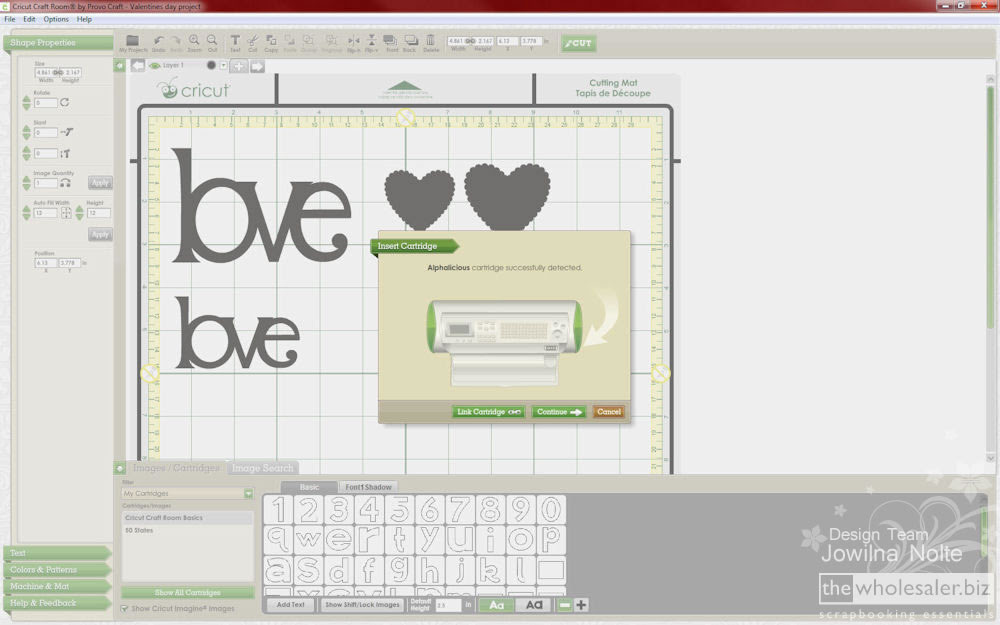Zoom in with the magnifier plus icon

point(194,40)
